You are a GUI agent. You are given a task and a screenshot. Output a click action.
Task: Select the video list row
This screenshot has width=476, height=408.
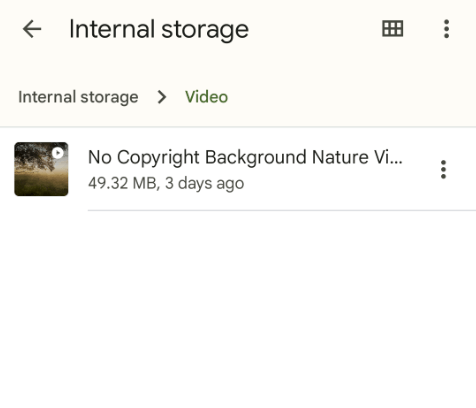pyautogui.click(x=238, y=169)
